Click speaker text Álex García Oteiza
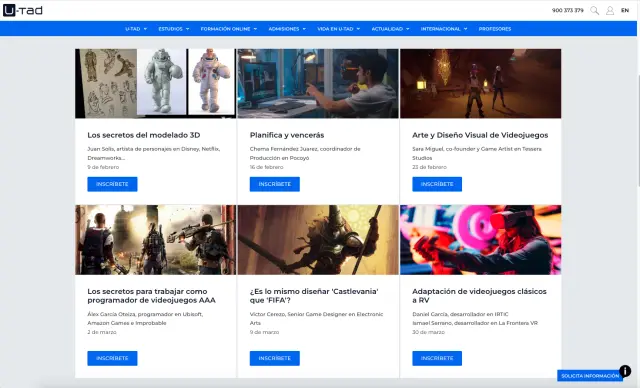Image resolution: width=640 pixels, height=388 pixels. pos(145,319)
